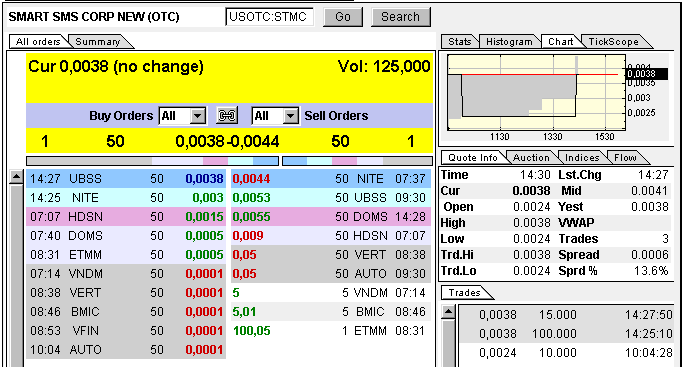Click the Trades count value 3
Viewport: 684px width, 367px height.
[x=665, y=239]
